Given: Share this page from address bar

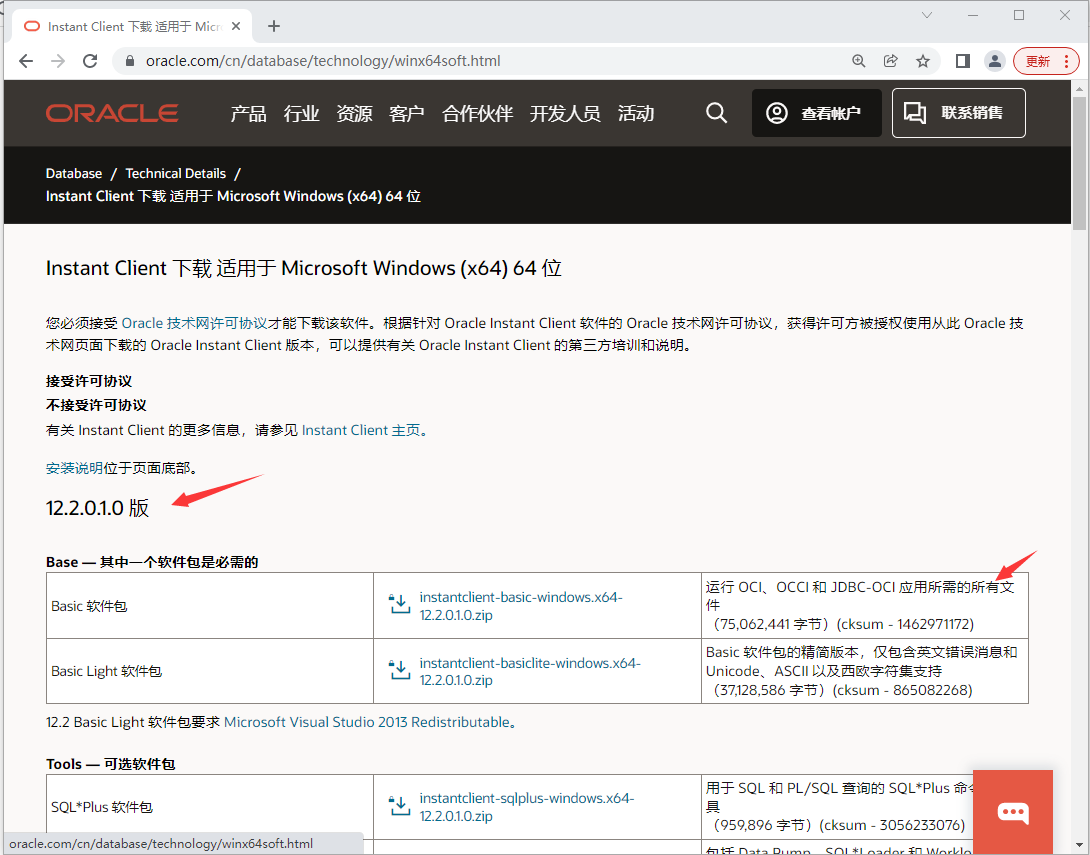Looking at the screenshot, I should click(890, 61).
